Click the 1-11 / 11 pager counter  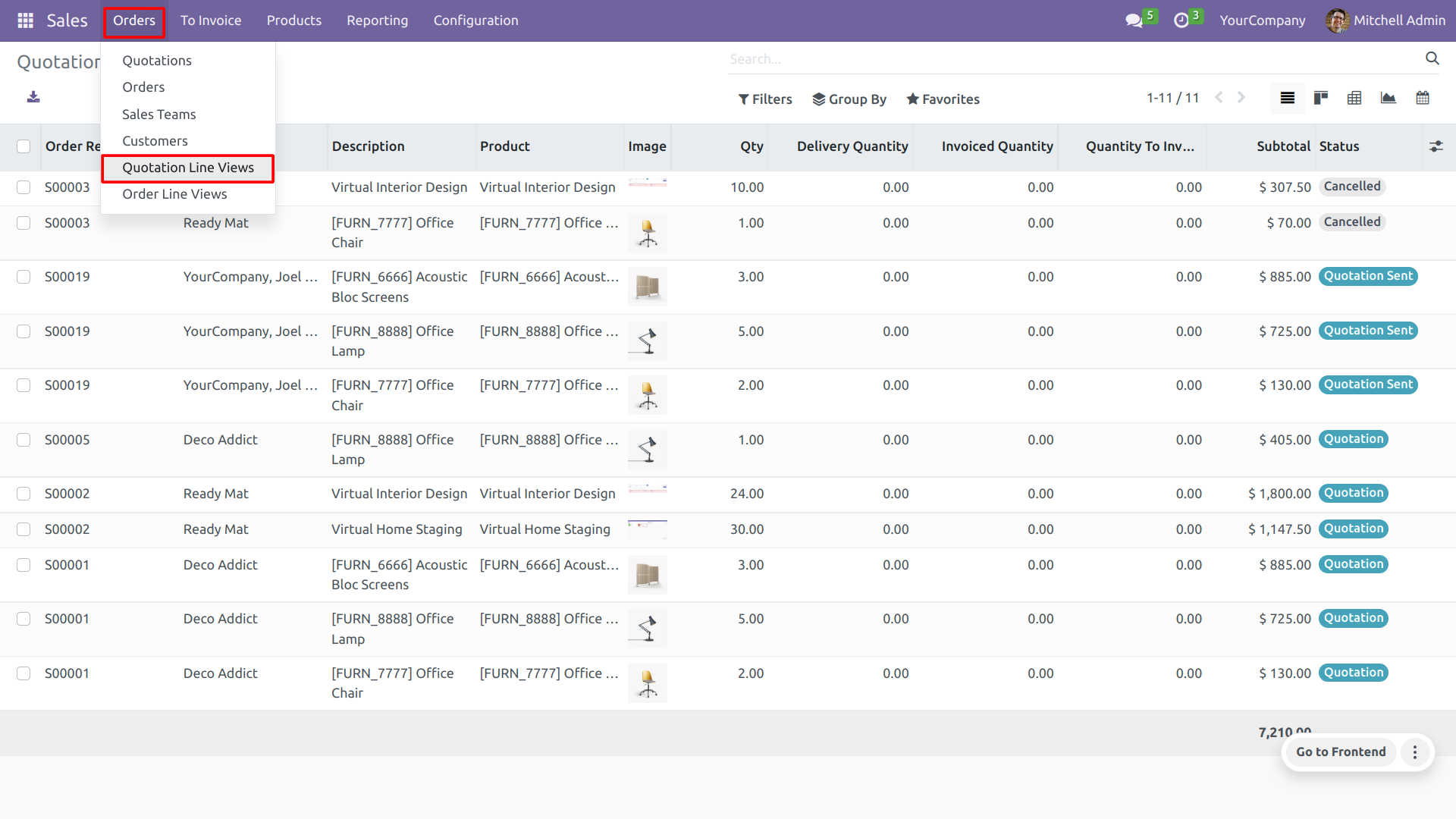point(1172,98)
